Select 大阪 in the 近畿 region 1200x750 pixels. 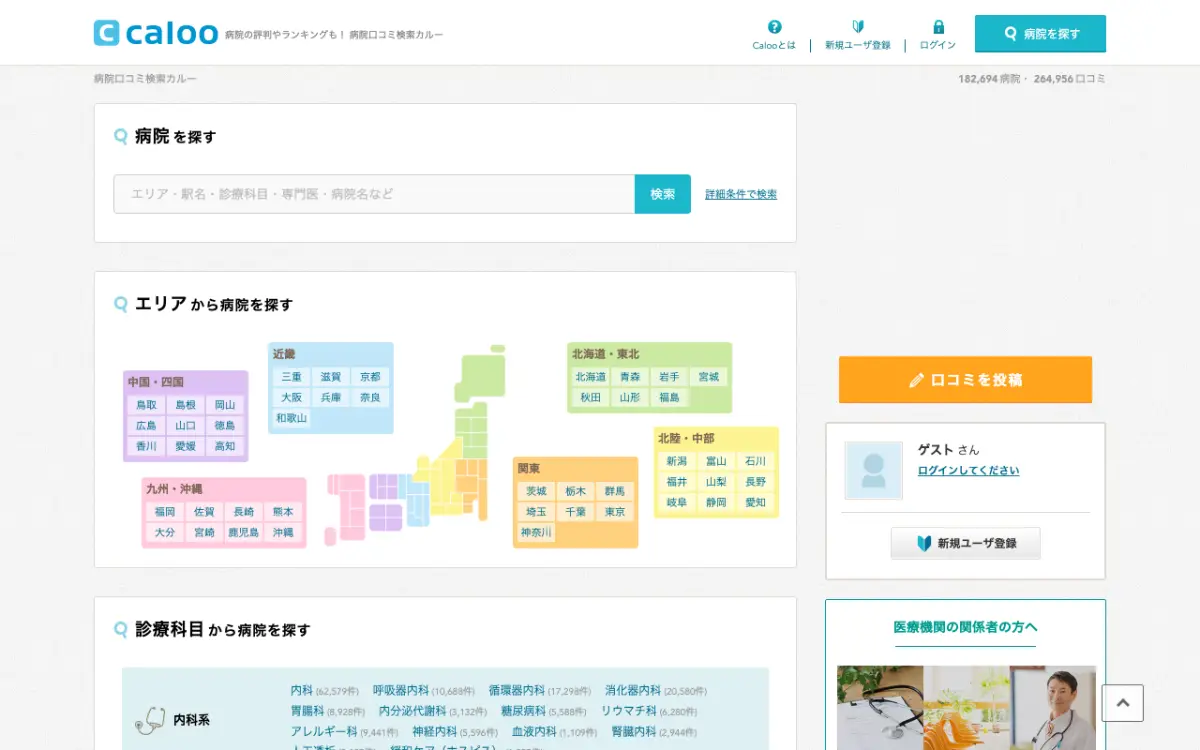pos(291,397)
